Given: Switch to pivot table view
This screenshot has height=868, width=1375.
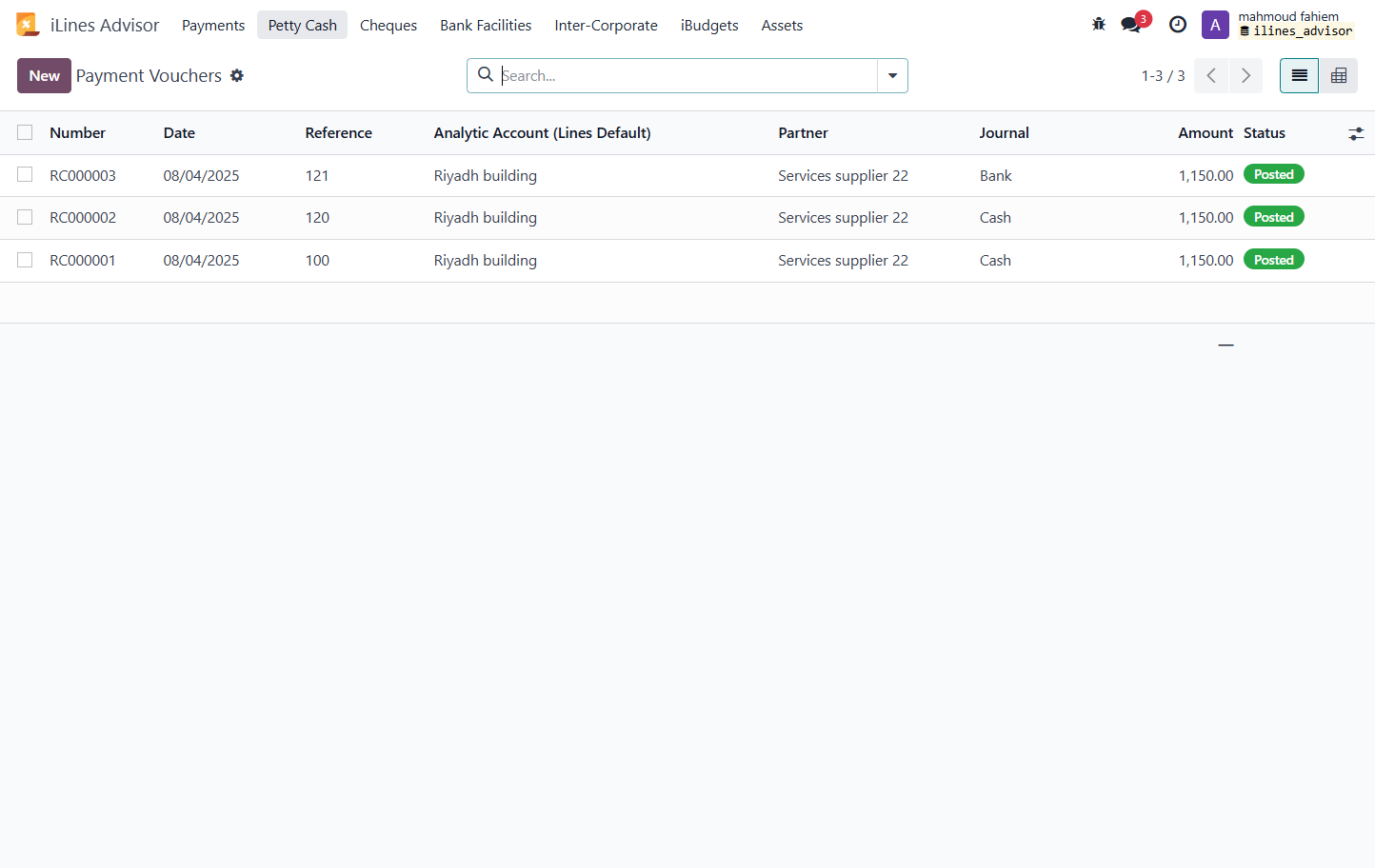Looking at the screenshot, I should point(1339,76).
